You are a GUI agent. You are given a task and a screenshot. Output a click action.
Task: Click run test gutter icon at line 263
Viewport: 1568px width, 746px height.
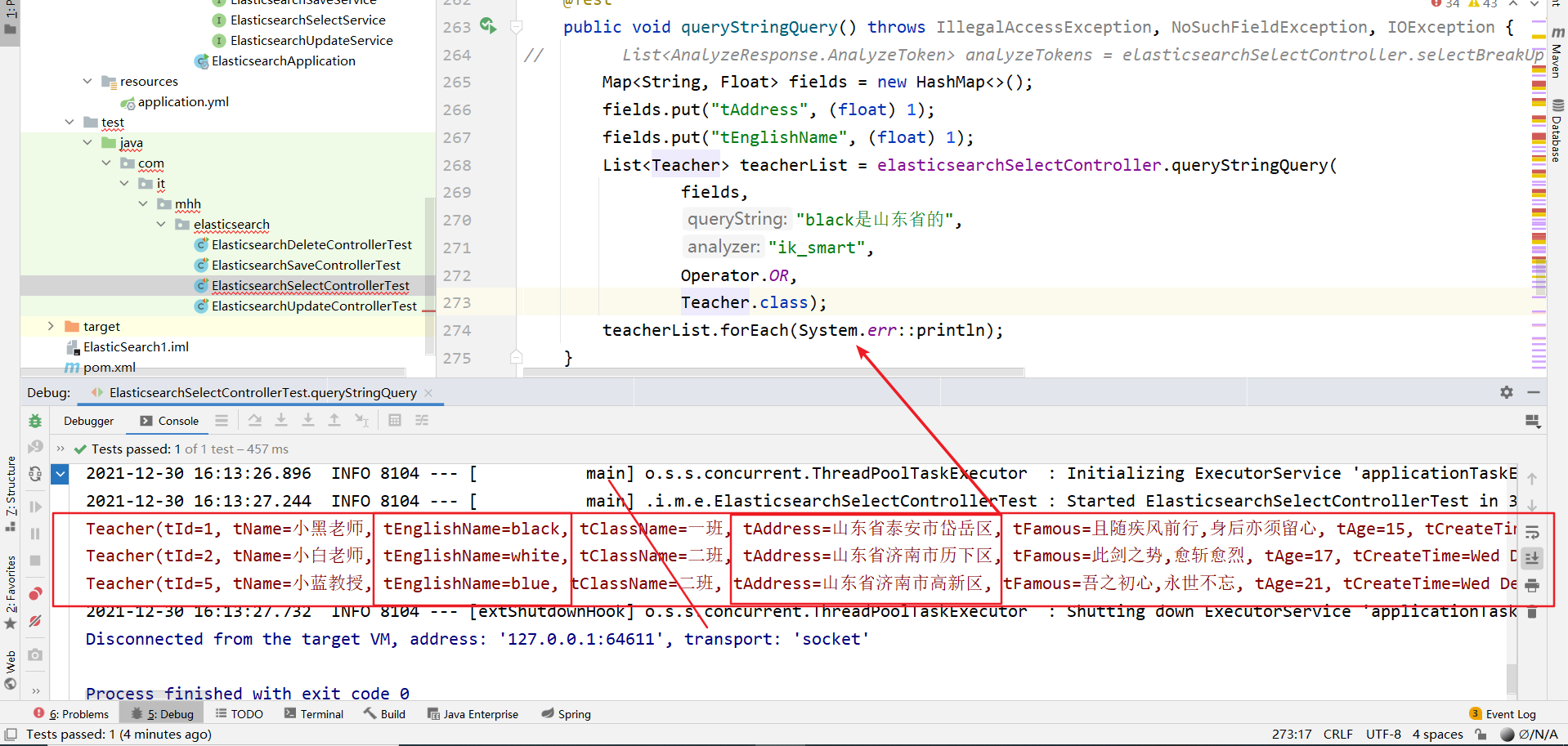(488, 25)
